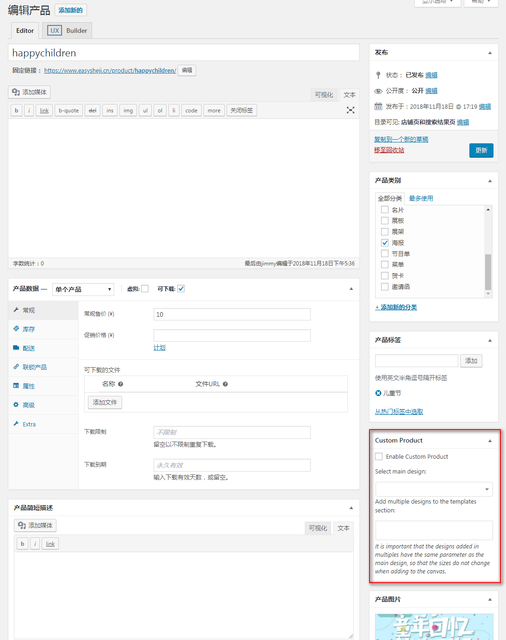The width and height of the screenshot is (506, 640).
Task: Collapse the 产品类别 categories panel
Action: pos(490,180)
